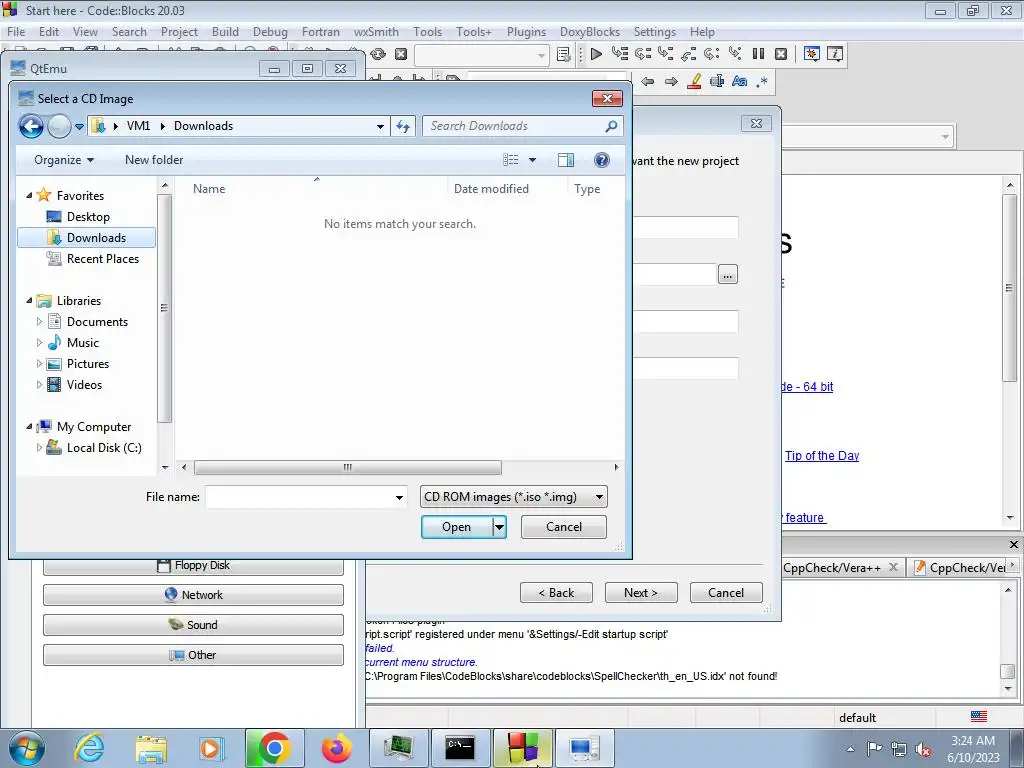1024x768 pixels.
Task: Select Desktop in Favorites
Action: [x=88, y=217]
